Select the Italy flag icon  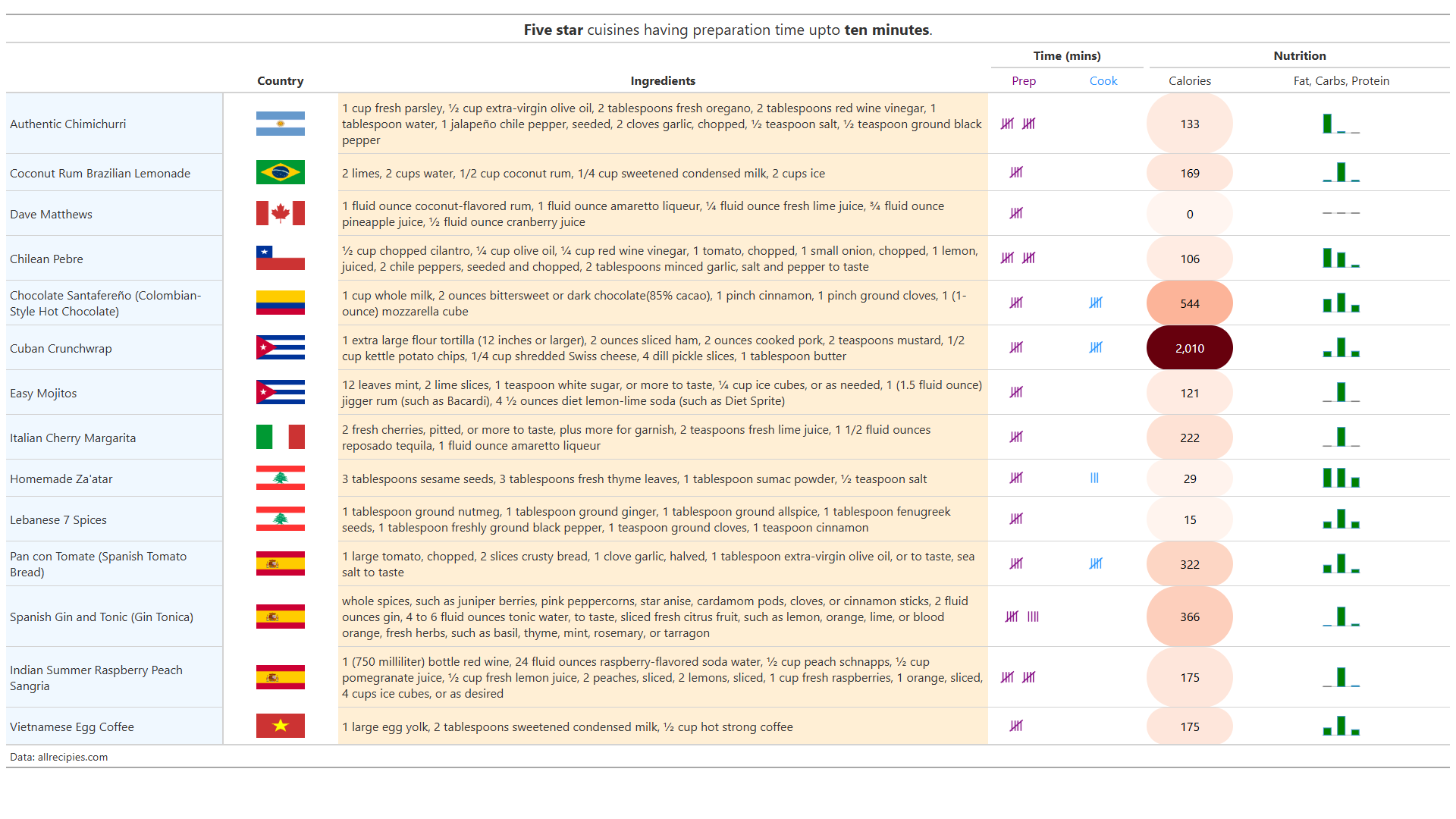tap(281, 437)
